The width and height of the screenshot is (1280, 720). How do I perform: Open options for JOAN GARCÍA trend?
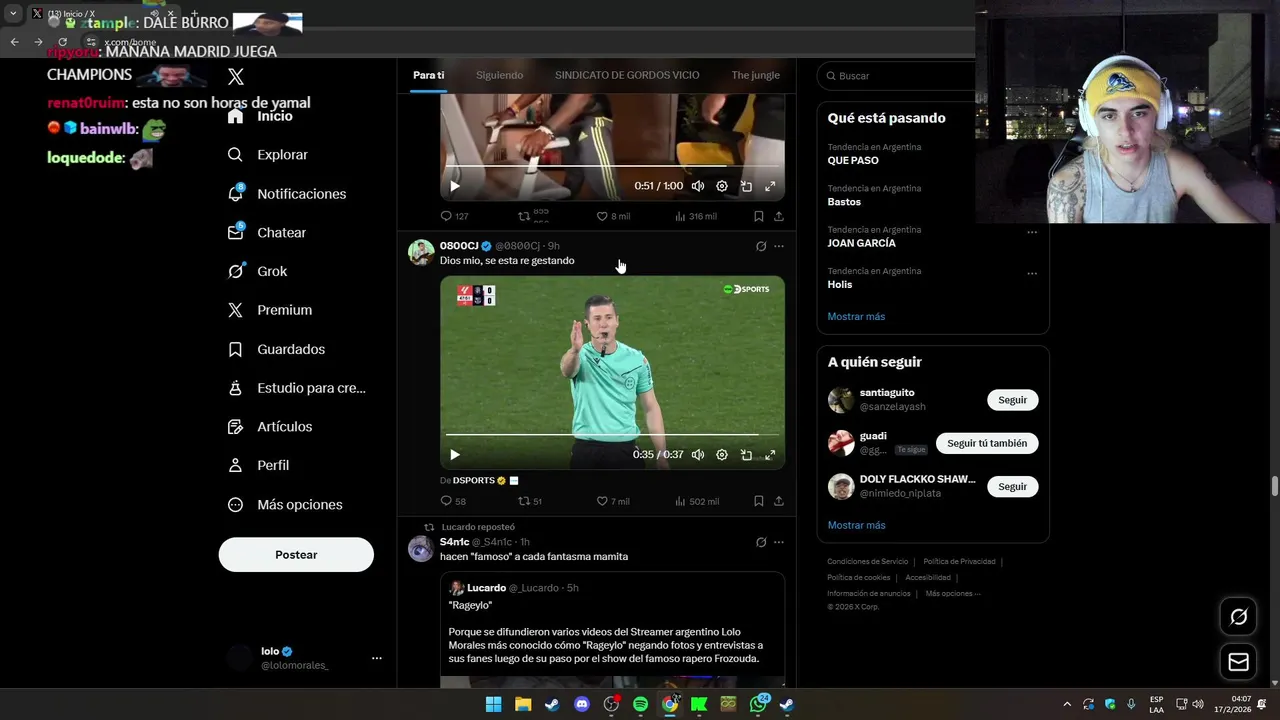click(x=1032, y=232)
